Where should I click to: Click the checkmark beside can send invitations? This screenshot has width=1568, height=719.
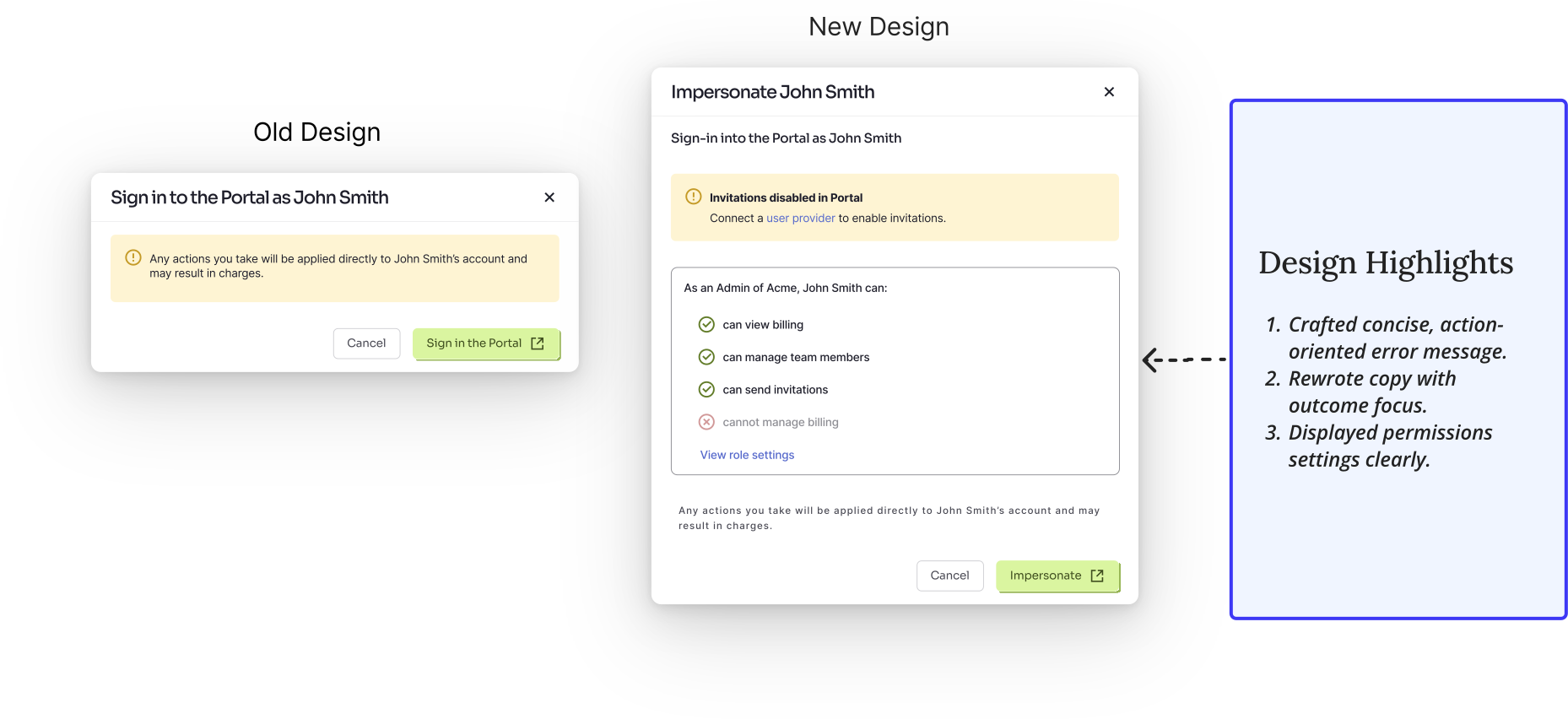coord(706,390)
